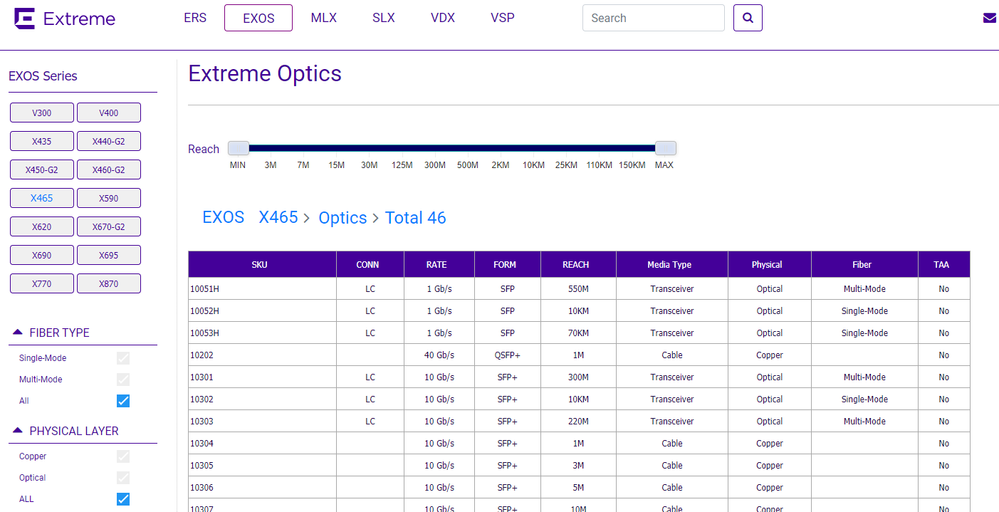Toggle the All fiber type checkbox
Image resolution: width=999 pixels, height=512 pixels.
pos(123,401)
